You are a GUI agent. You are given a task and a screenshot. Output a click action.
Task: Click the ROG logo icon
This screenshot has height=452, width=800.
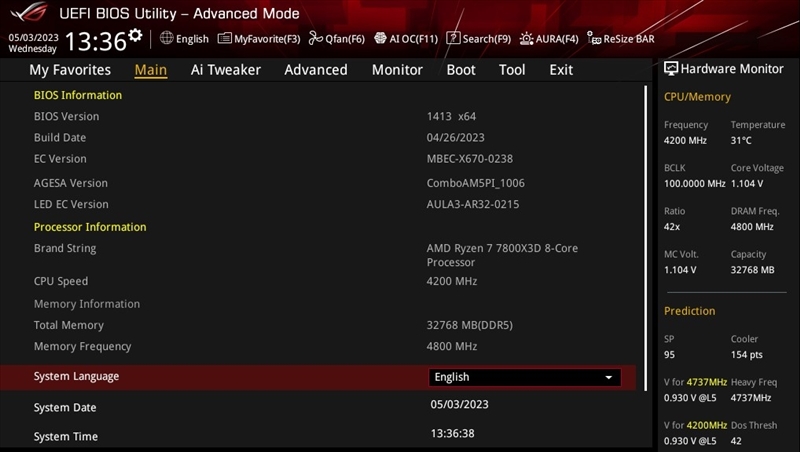29,12
